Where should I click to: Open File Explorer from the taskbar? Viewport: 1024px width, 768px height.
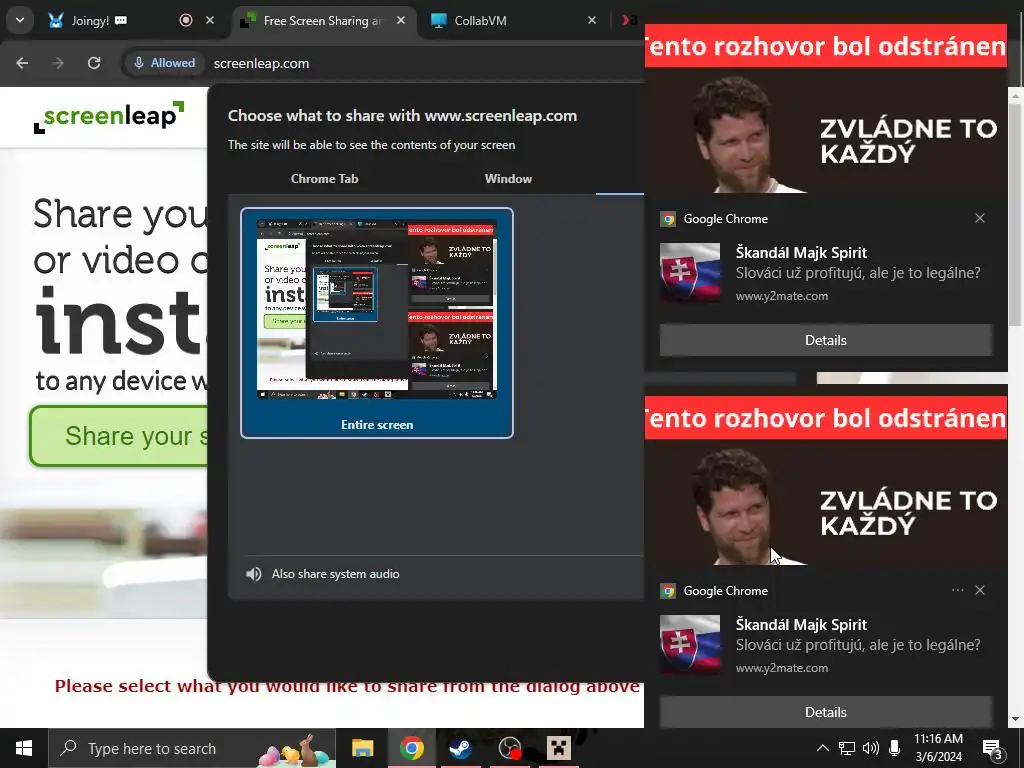point(362,748)
